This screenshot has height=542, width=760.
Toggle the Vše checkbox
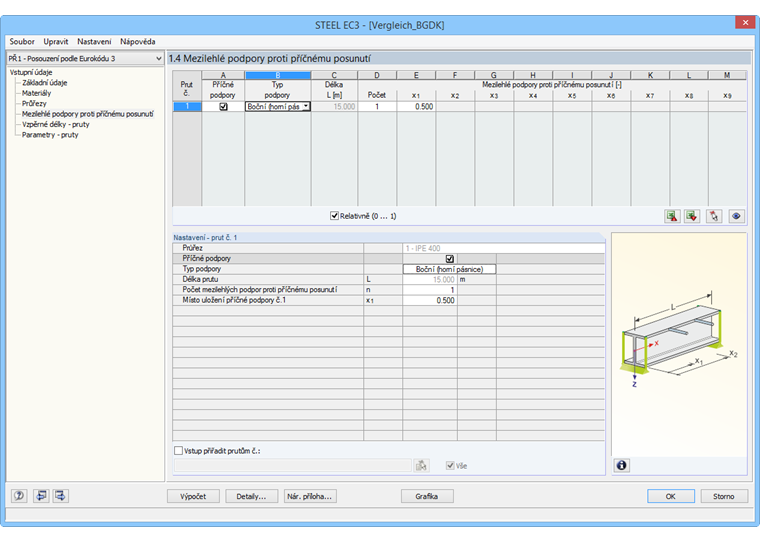(x=450, y=465)
